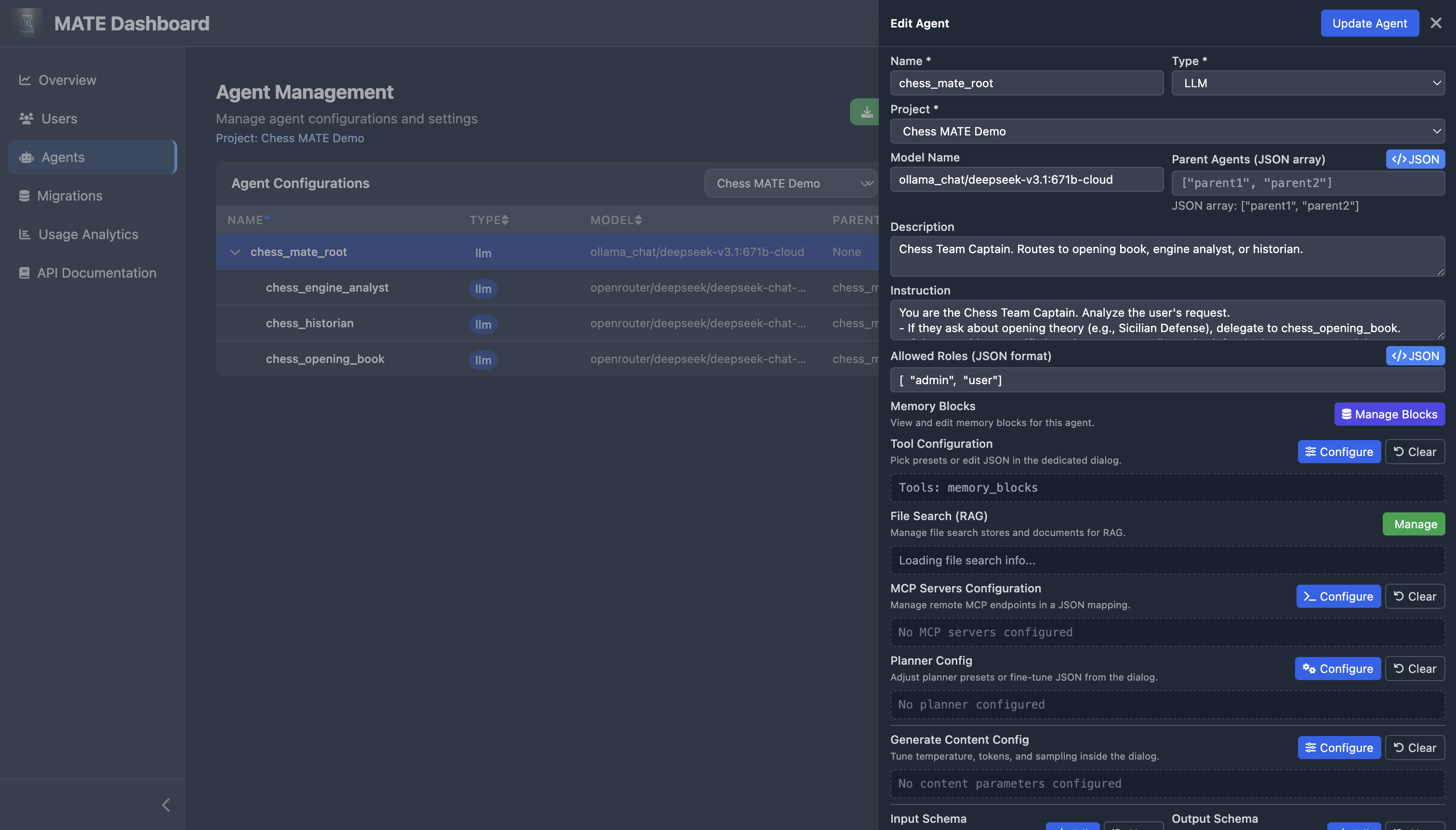Clear the Tool Configuration
Image resolution: width=1456 pixels, height=830 pixels.
point(1415,452)
